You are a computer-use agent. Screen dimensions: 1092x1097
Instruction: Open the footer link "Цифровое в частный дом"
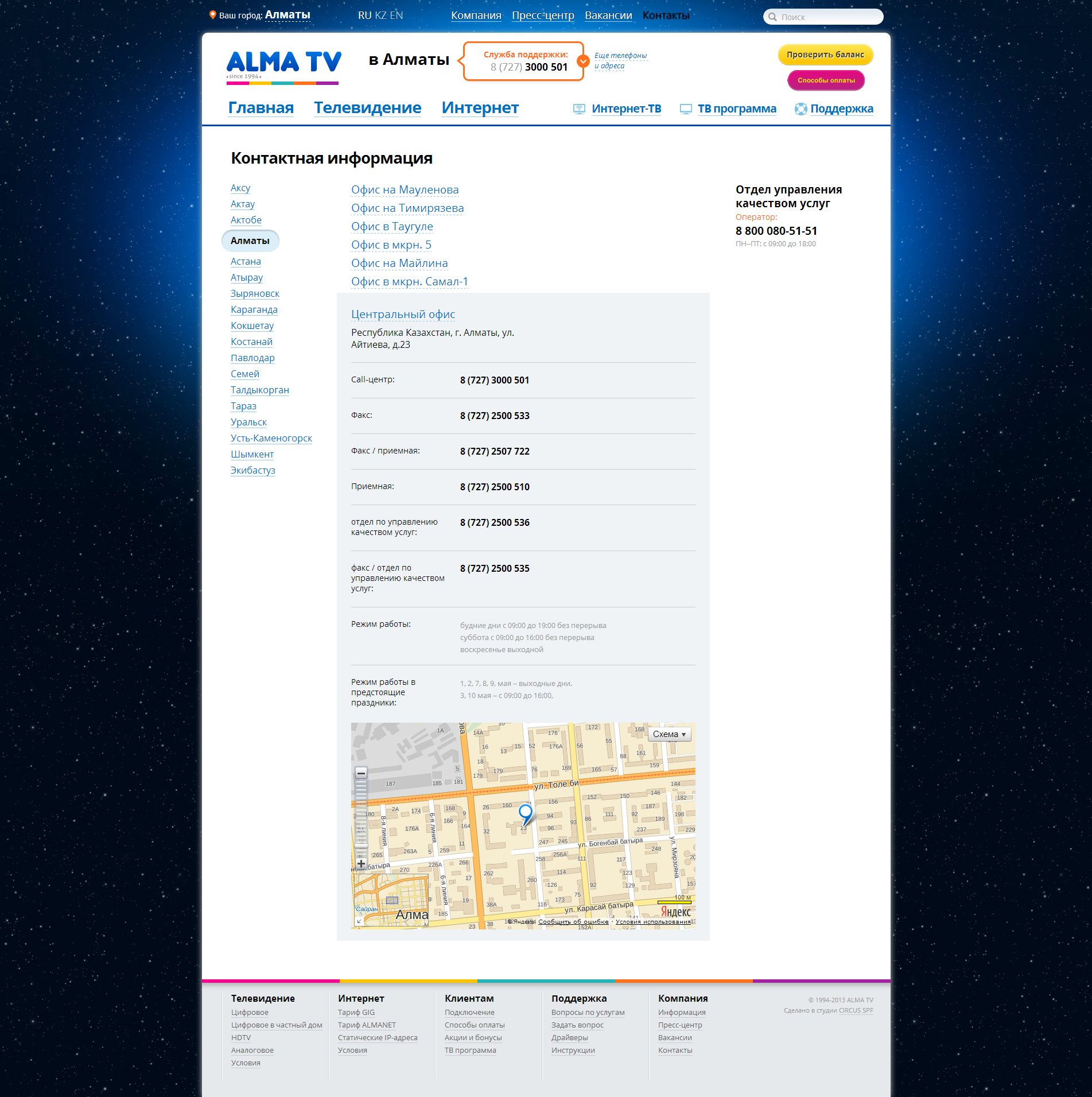pos(277,1025)
